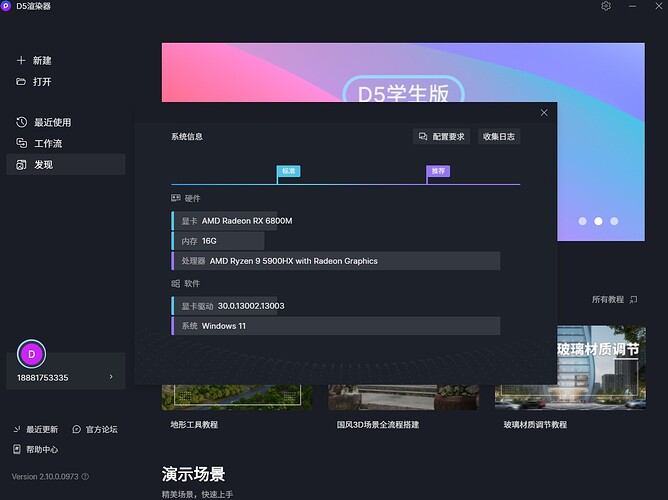The width and height of the screenshot is (668, 500).
Task: Click the plus icon beside 新建
Action: [21, 60]
